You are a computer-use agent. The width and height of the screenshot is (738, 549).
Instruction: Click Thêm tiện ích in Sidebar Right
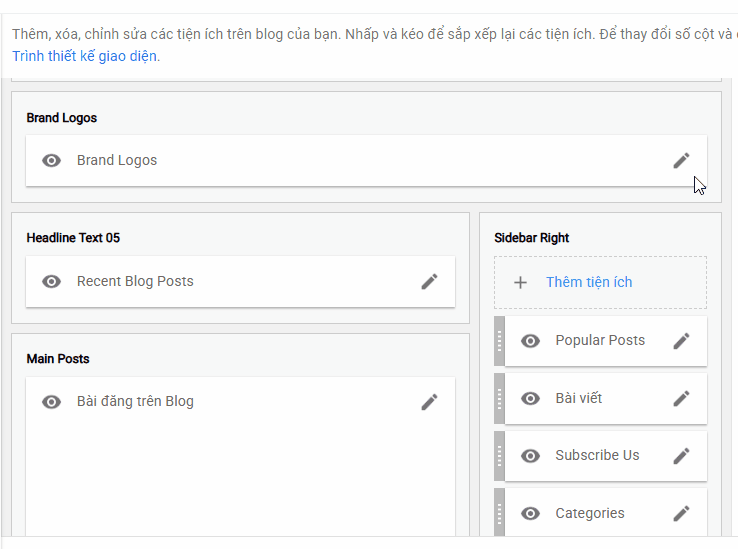click(589, 282)
